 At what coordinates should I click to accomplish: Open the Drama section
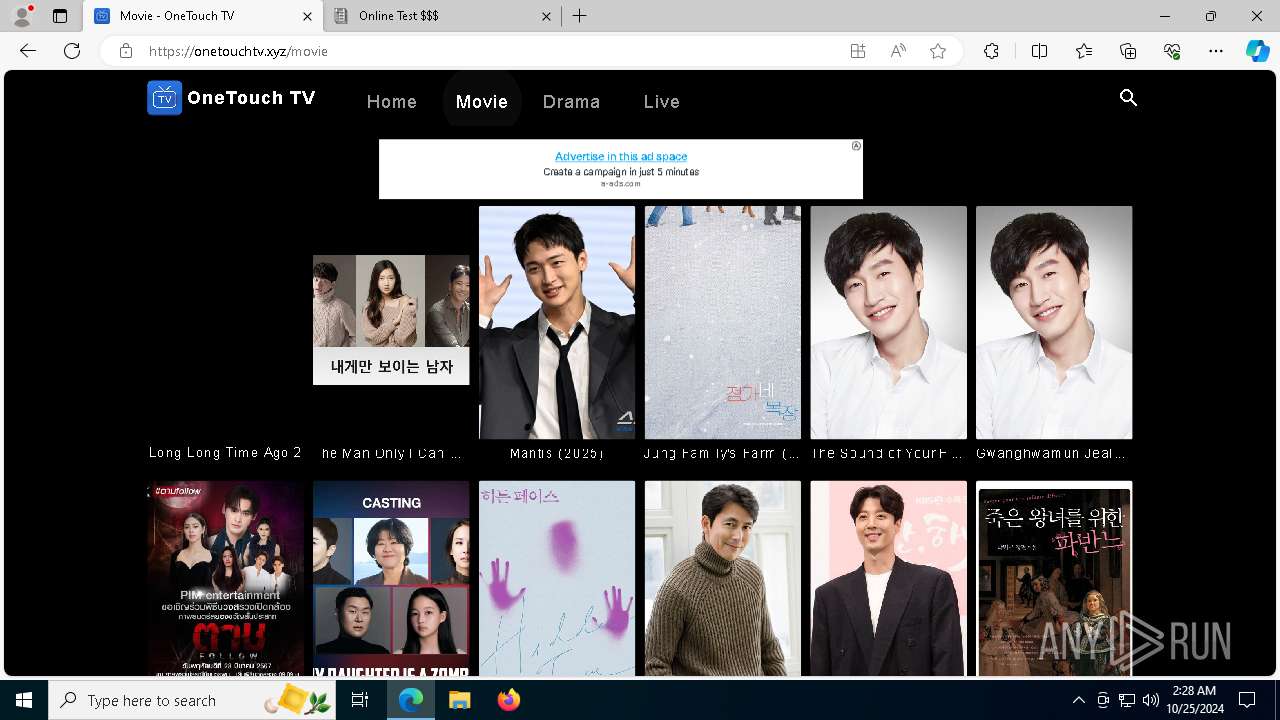pos(572,101)
